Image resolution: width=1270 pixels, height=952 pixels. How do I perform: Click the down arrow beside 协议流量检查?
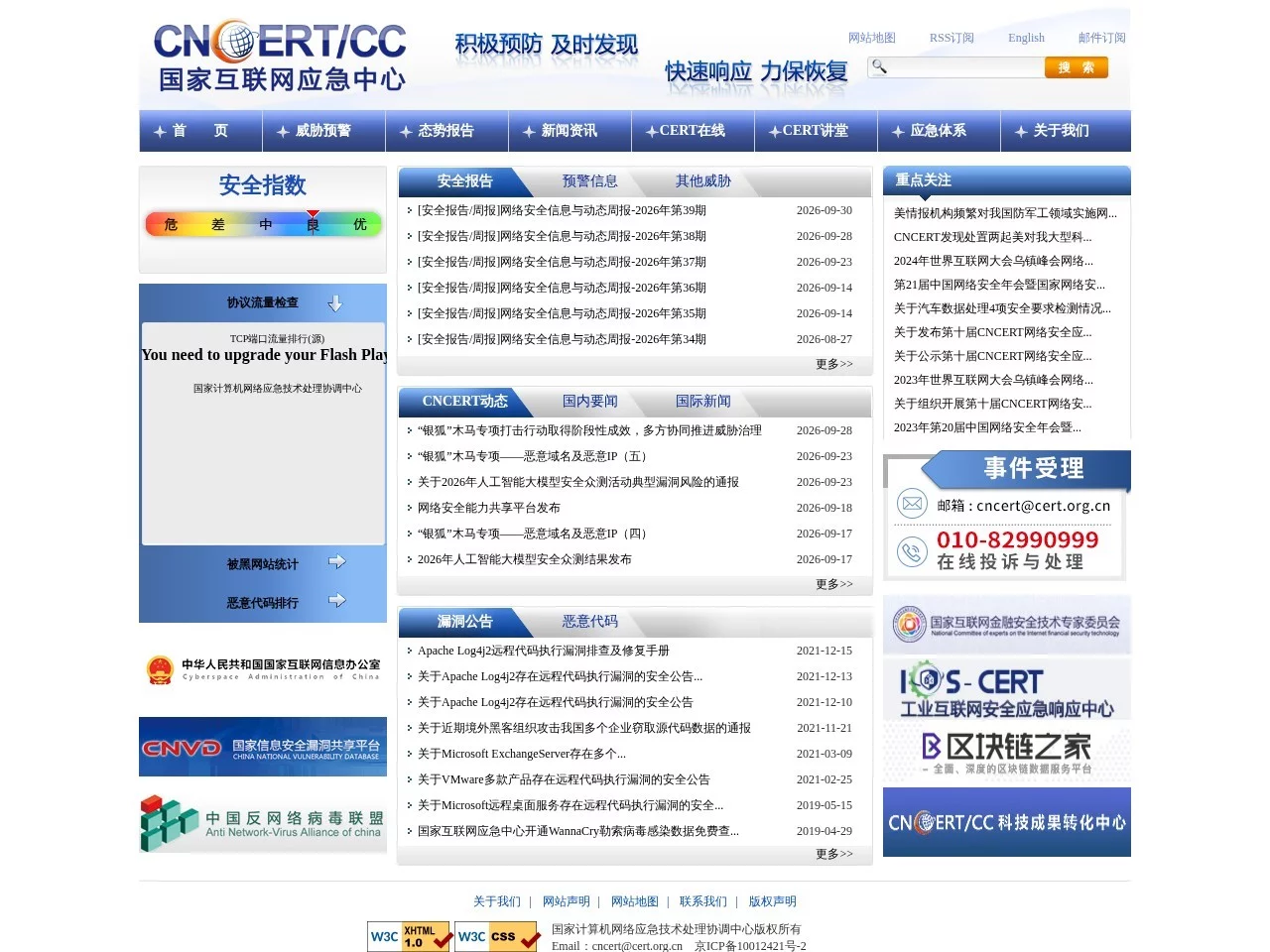point(334,303)
